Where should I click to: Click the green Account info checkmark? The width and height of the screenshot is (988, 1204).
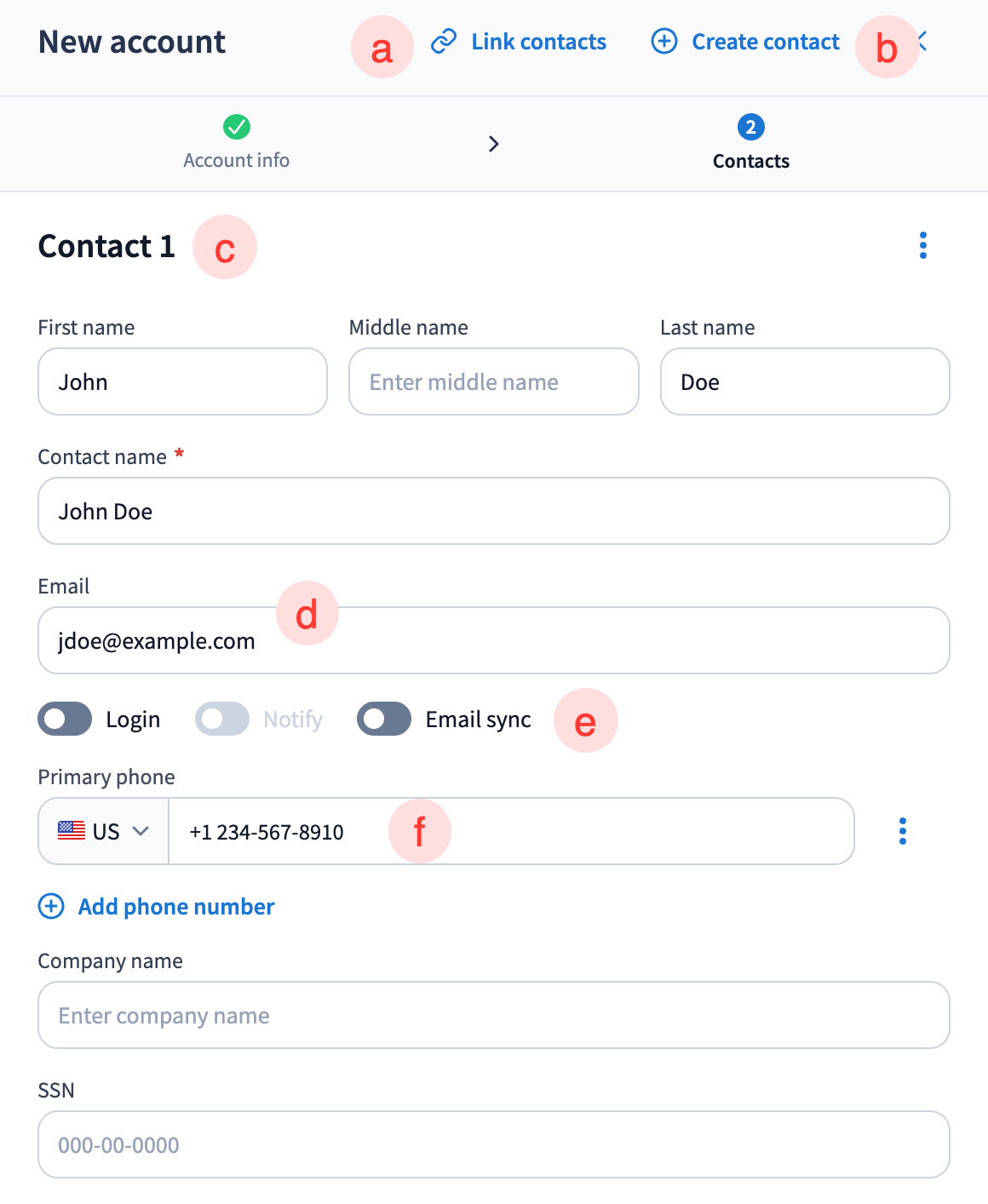pos(237,127)
